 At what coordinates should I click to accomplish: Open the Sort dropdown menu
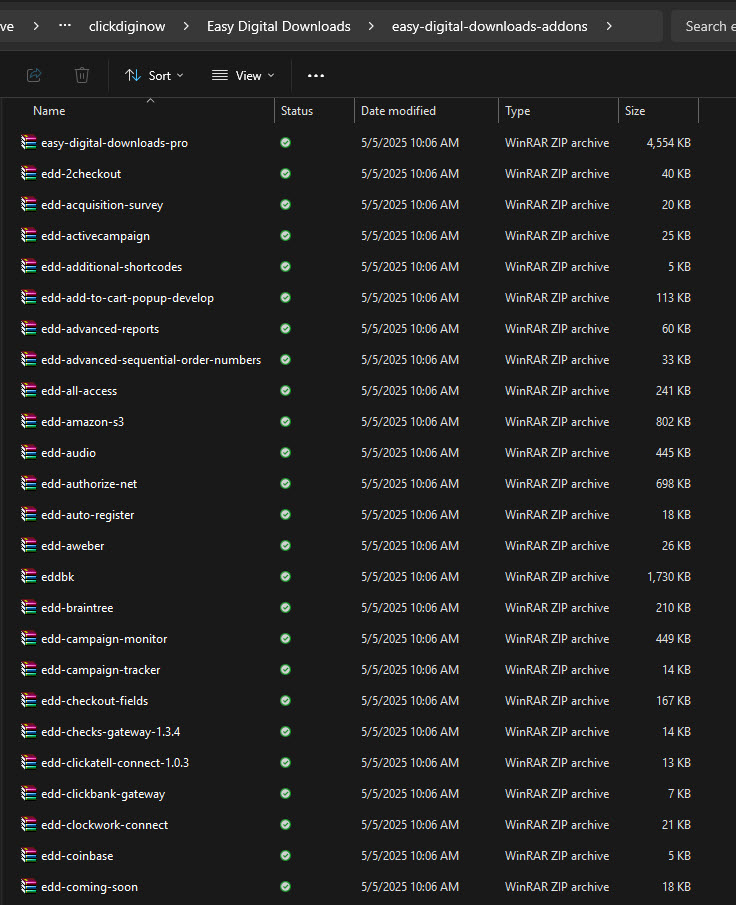coord(154,76)
